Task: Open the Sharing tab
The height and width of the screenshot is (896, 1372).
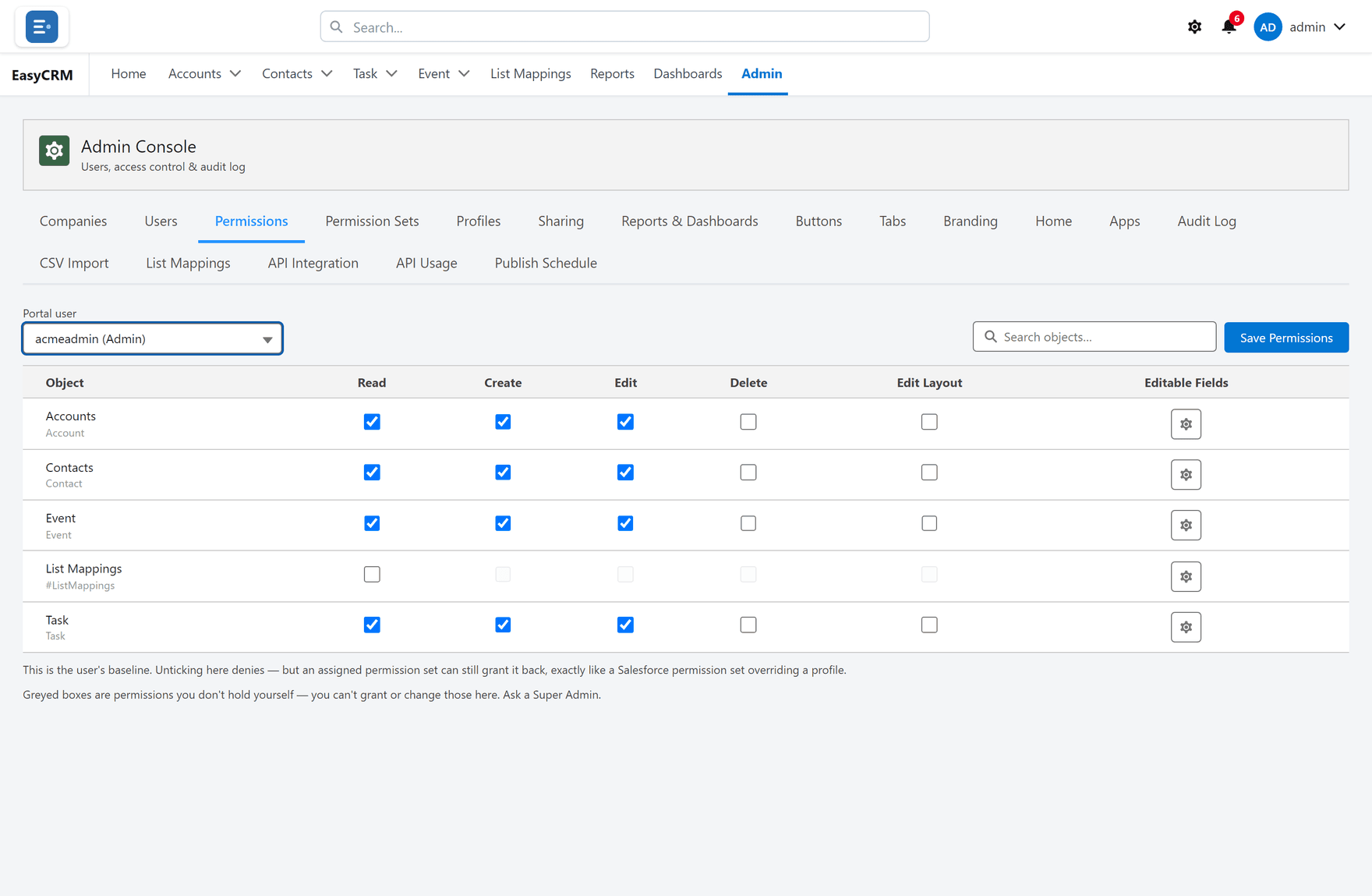Action: (x=560, y=221)
